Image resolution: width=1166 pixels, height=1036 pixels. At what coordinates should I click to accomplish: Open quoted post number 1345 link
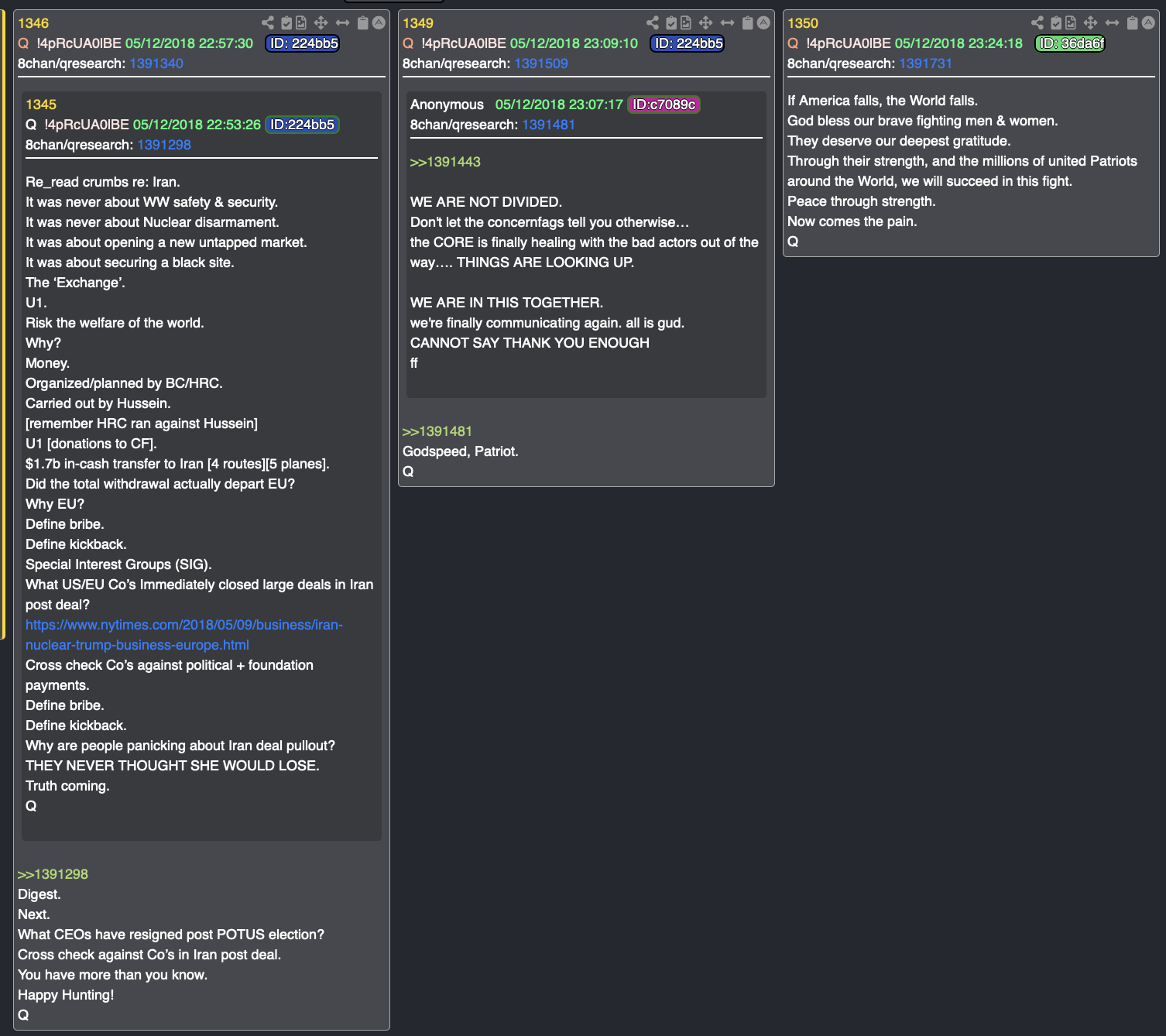(x=41, y=105)
